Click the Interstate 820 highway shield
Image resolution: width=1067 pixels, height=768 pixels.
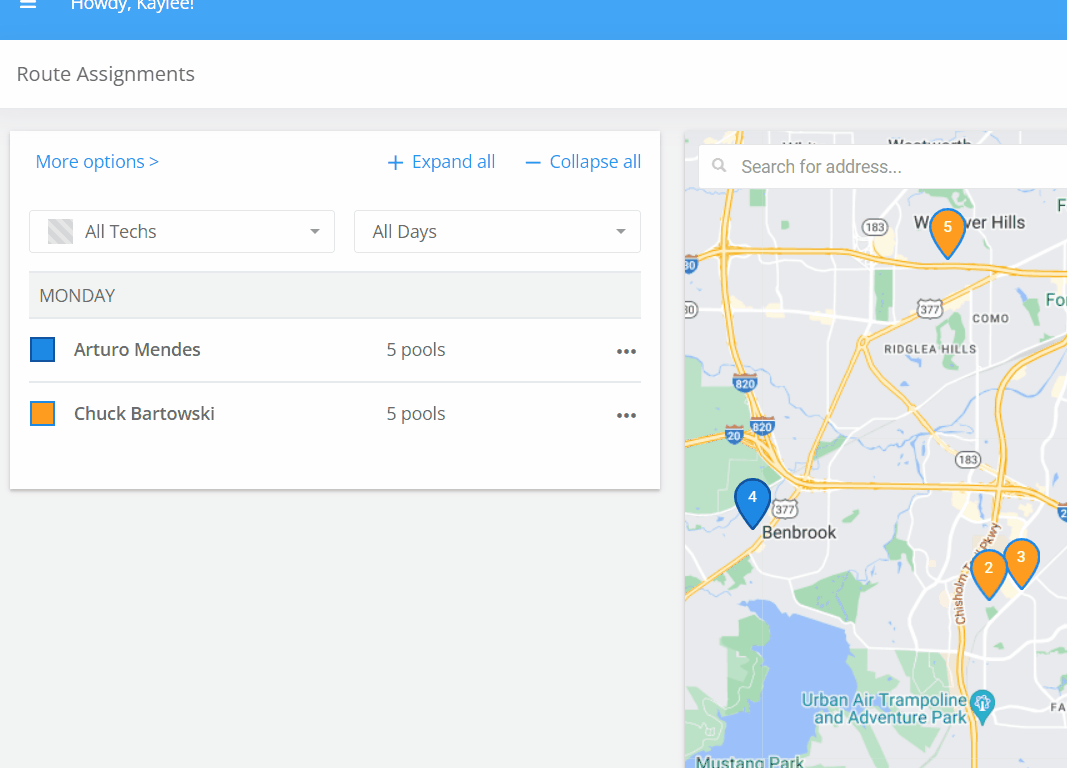coord(745,382)
